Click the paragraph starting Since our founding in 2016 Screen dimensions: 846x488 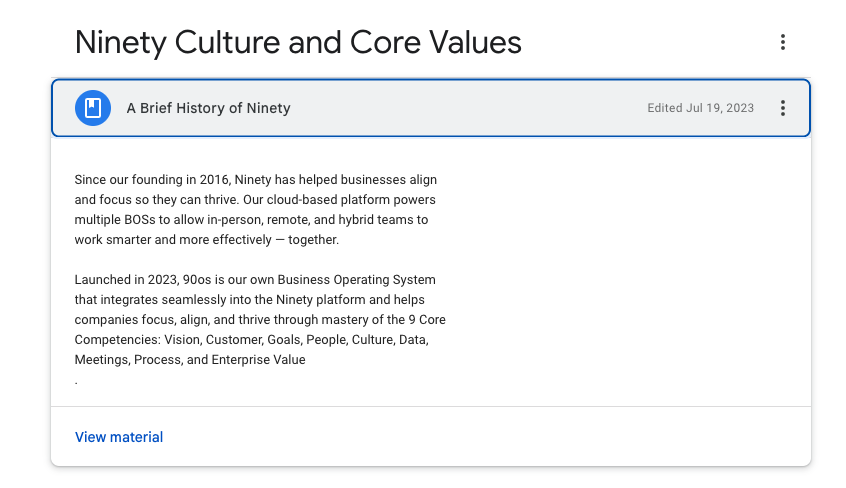click(x=256, y=209)
